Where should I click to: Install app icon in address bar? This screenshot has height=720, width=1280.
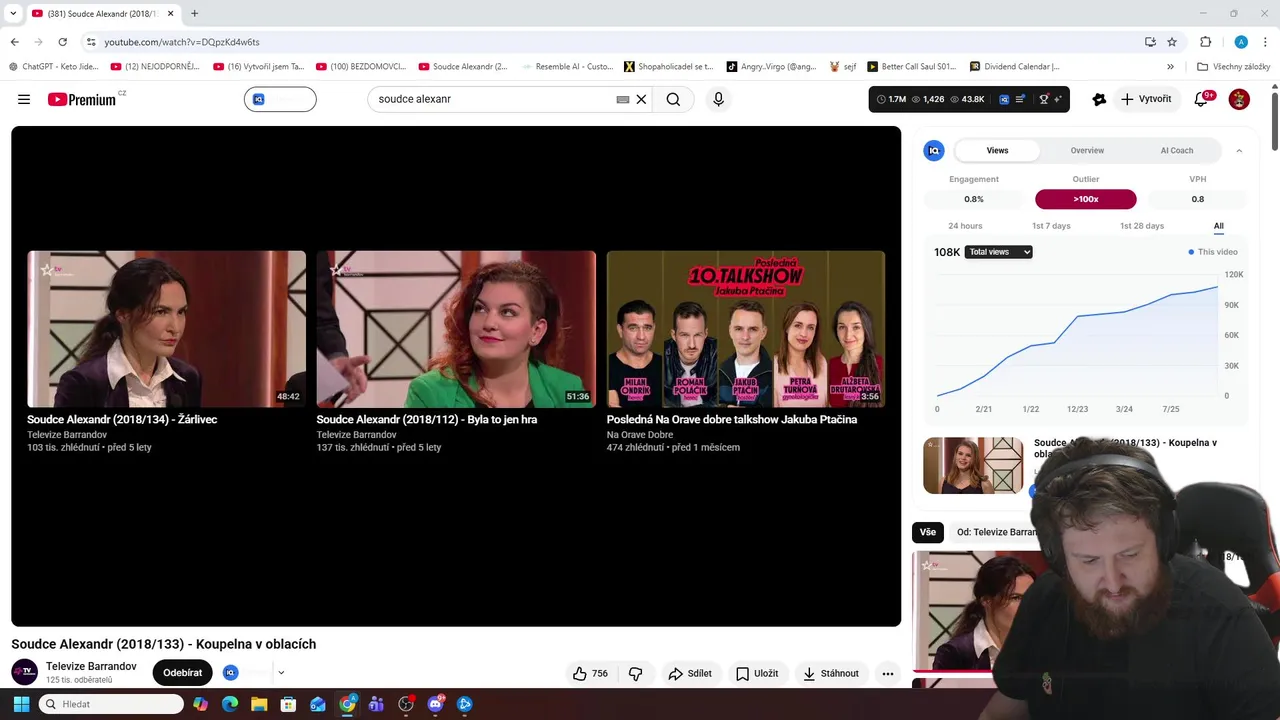click(x=1150, y=42)
